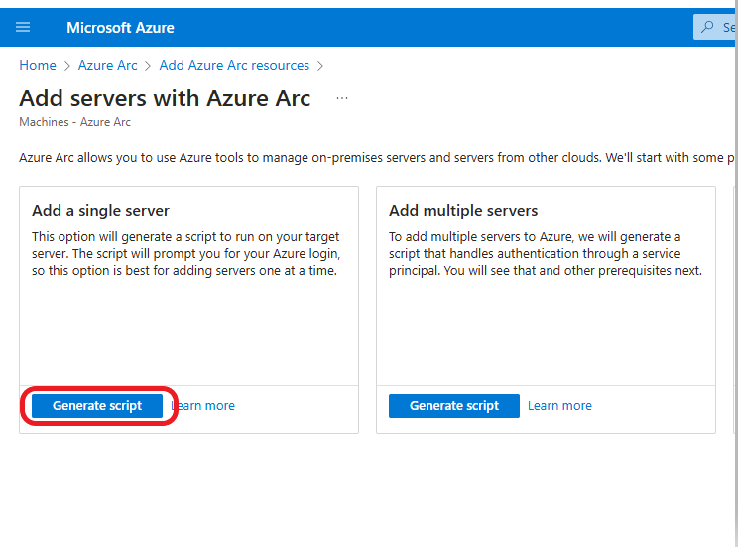
Task: Generate script for a single server
Action: coord(97,406)
